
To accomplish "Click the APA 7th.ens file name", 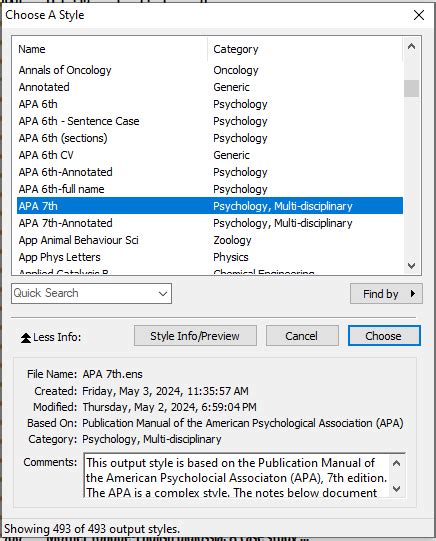I will 112,374.
